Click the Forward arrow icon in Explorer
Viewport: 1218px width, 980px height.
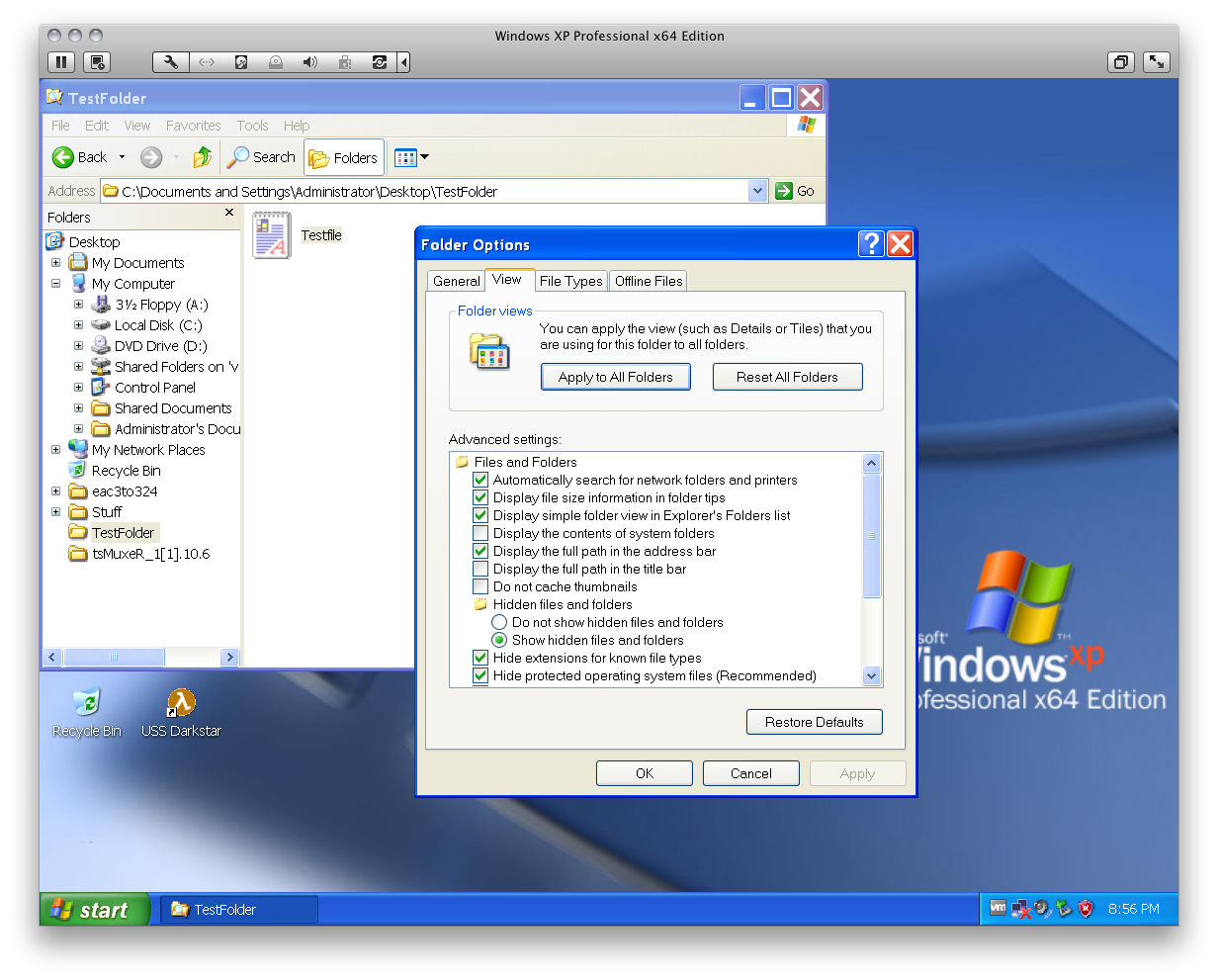point(150,157)
